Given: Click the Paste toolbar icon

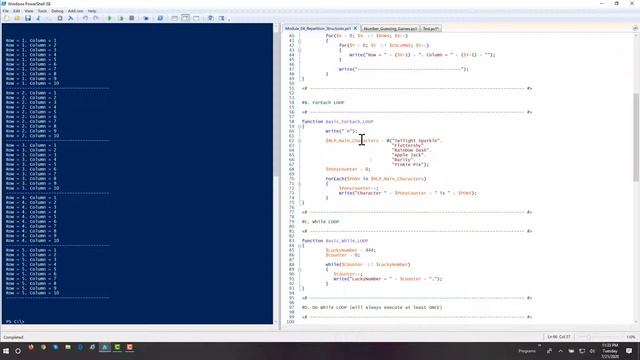Looking at the screenshot, I should coord(60,18).
